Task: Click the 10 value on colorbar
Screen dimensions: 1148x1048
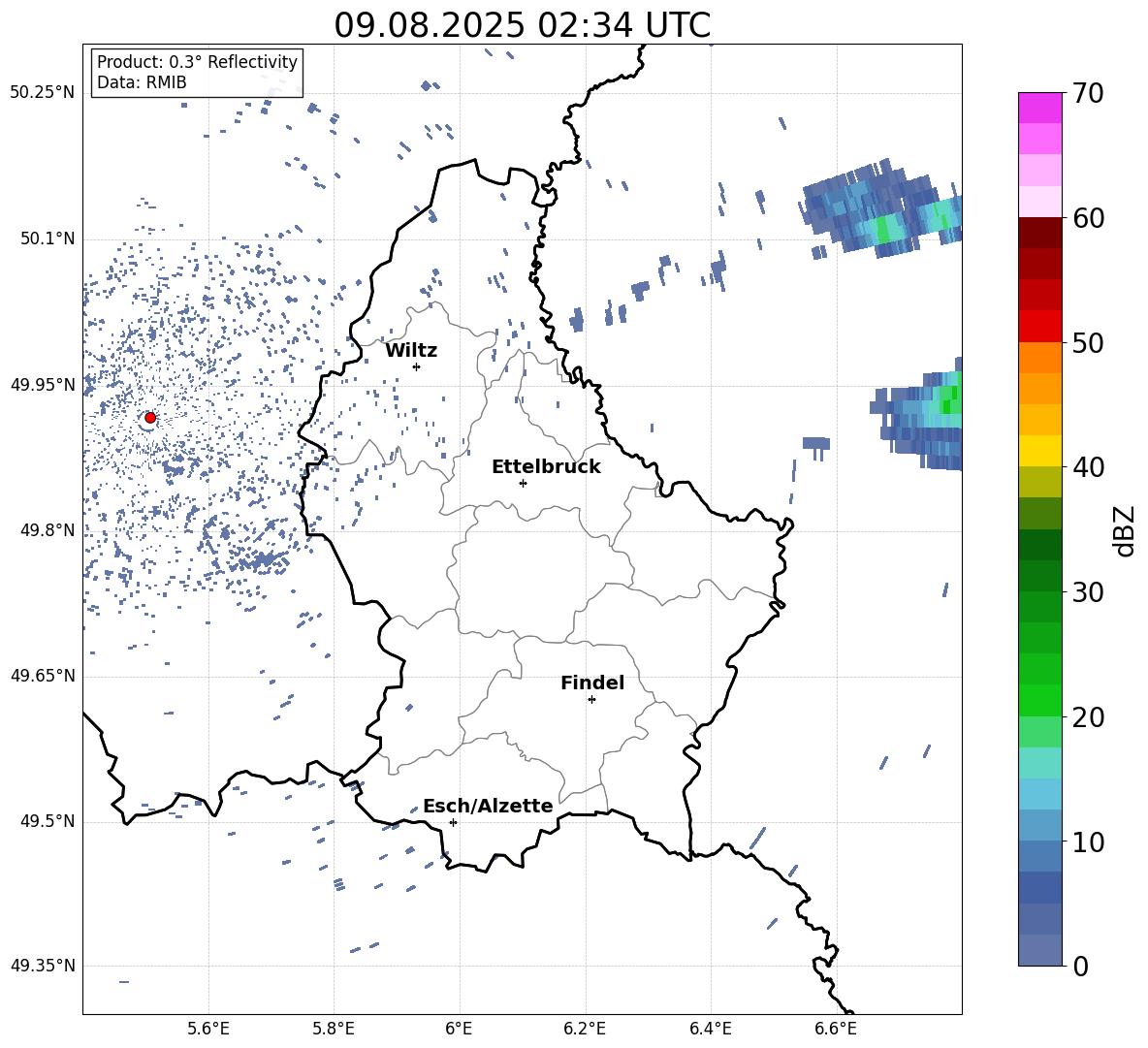Action: click(1088, 842)
